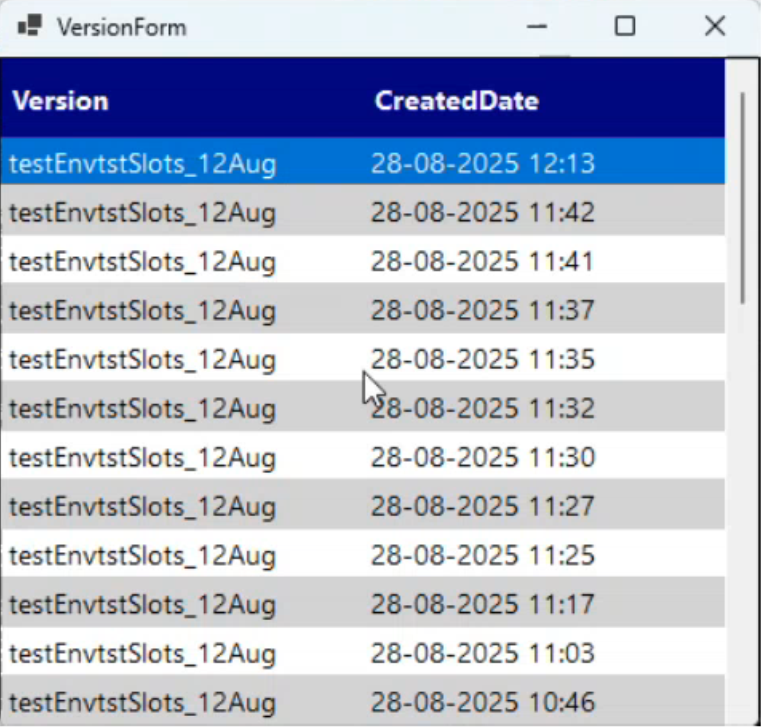This screenshot has width=762, height=728.
Task: Click the vertical scrollbar thumb
Action: [742, 198]
